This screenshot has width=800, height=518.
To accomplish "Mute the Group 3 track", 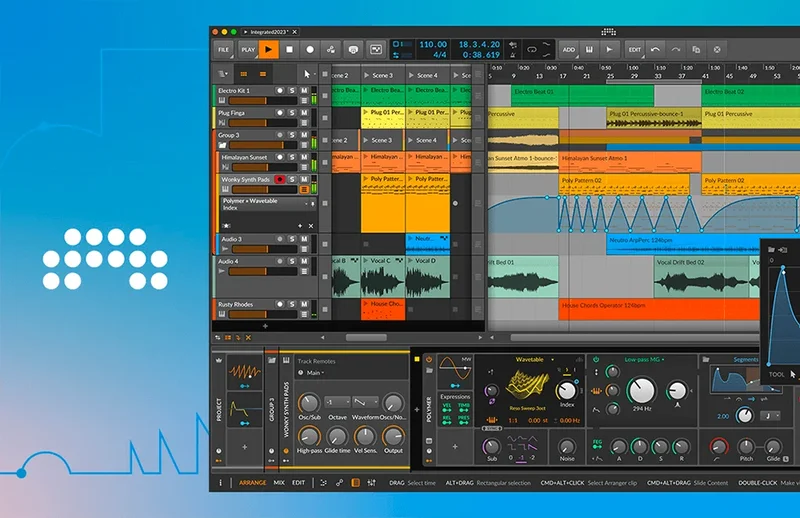I will [304, 135].
